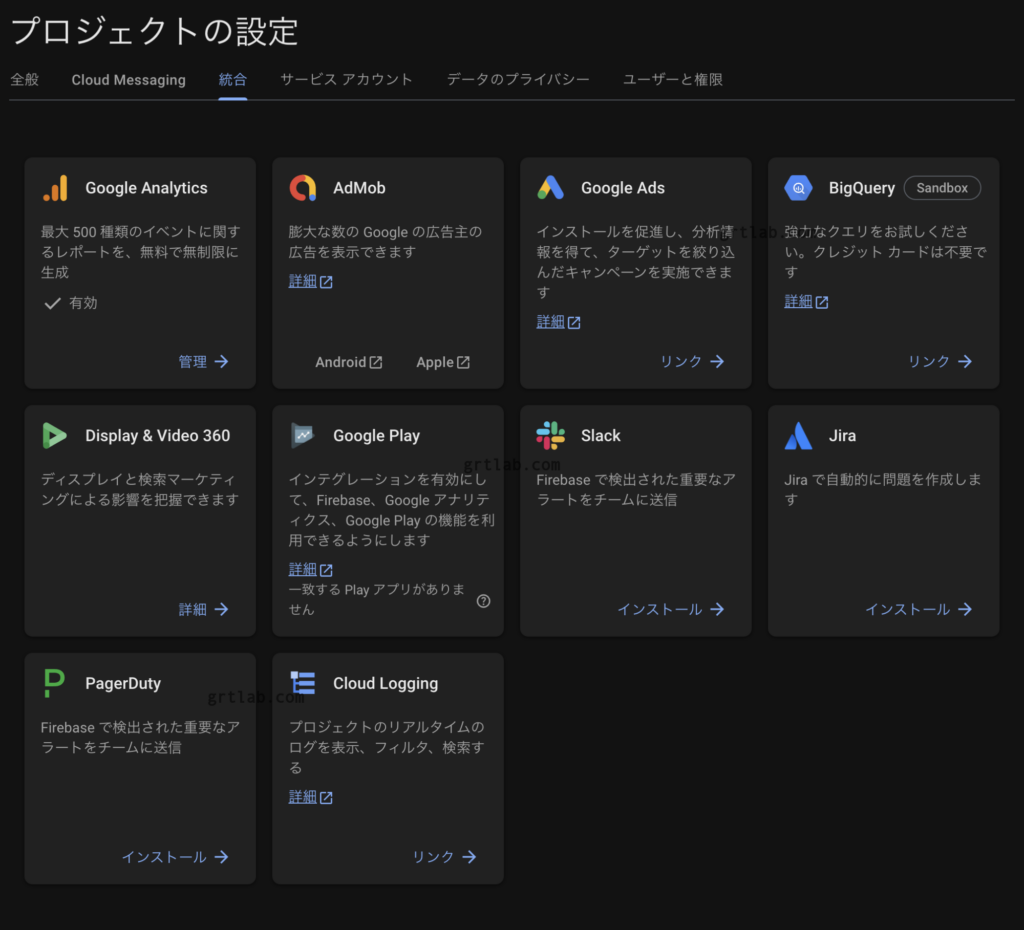Open the help icon on the Google Play card
The image size is (1024, 930).
(x=483, y=601)
